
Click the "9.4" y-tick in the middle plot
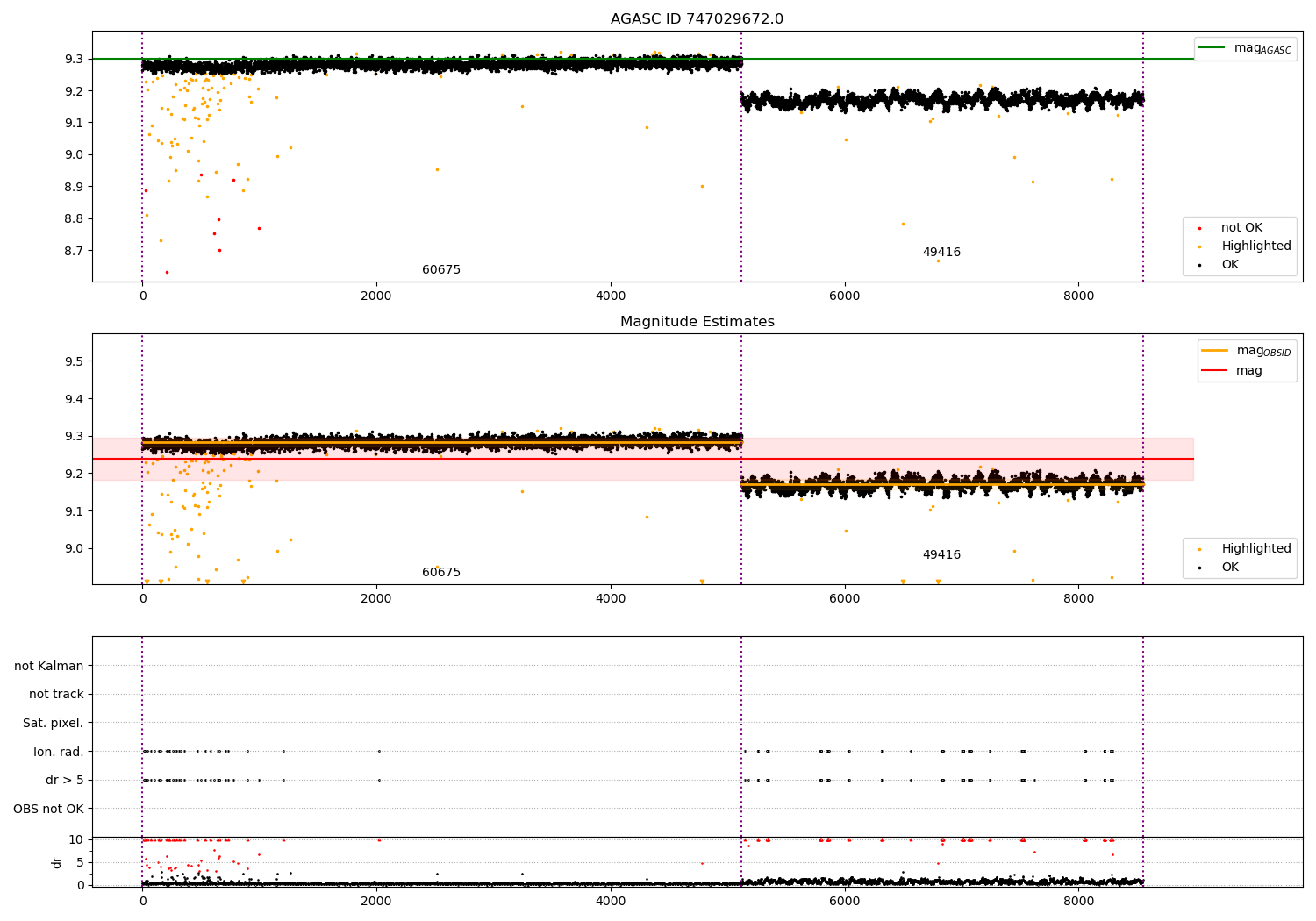[74, 399]
